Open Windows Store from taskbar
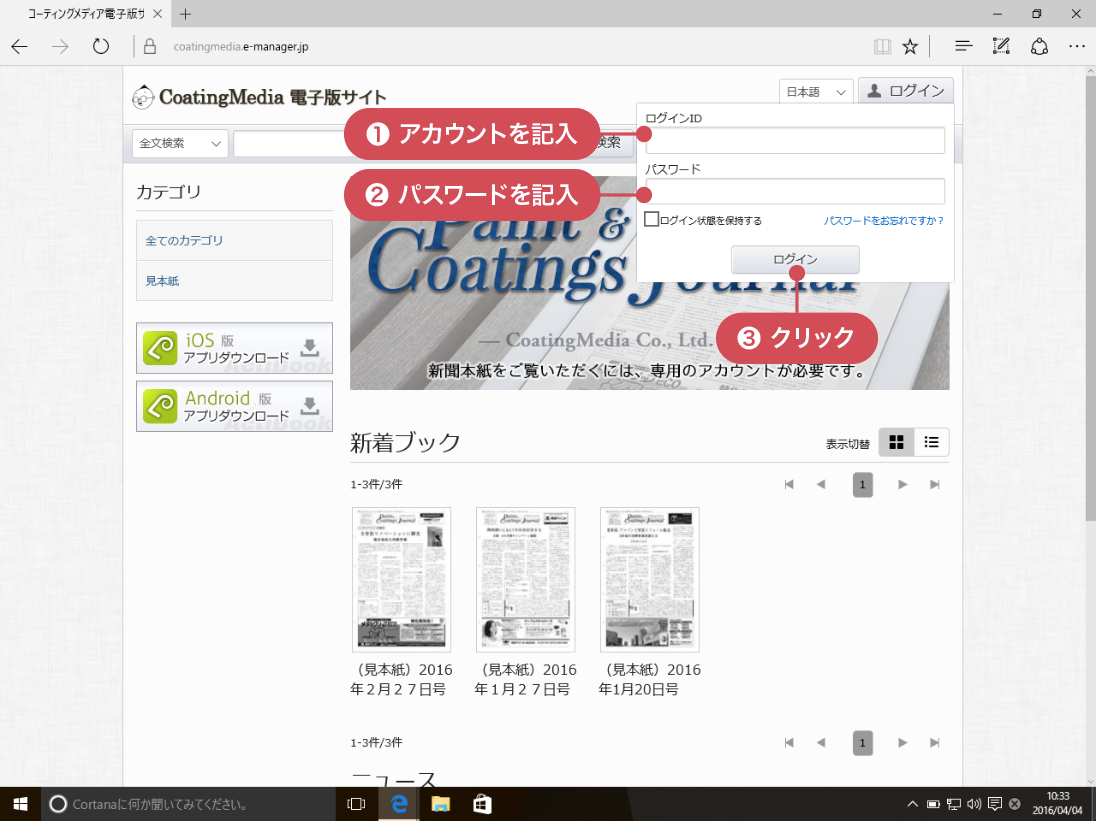The width and height of the screenshot is (1096, 821). point(481,804)
